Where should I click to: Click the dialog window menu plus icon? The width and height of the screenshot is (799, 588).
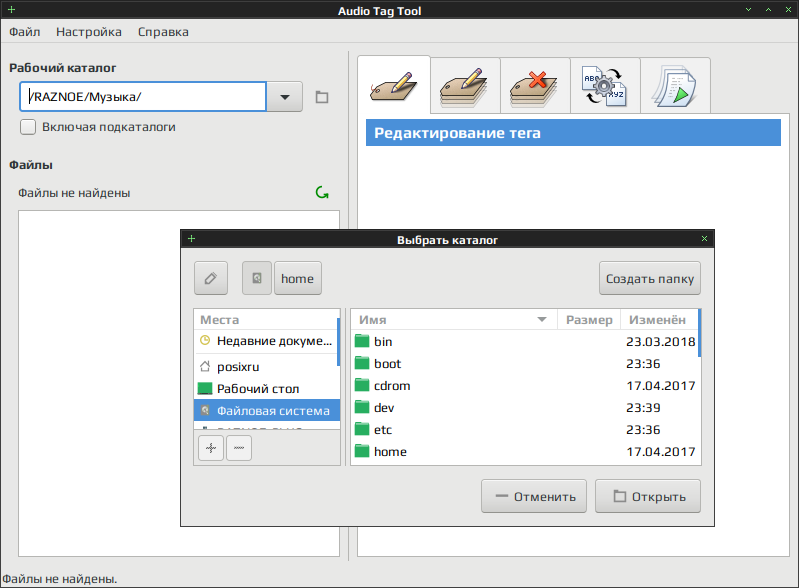pyautogui.click(x=192, y=238)
